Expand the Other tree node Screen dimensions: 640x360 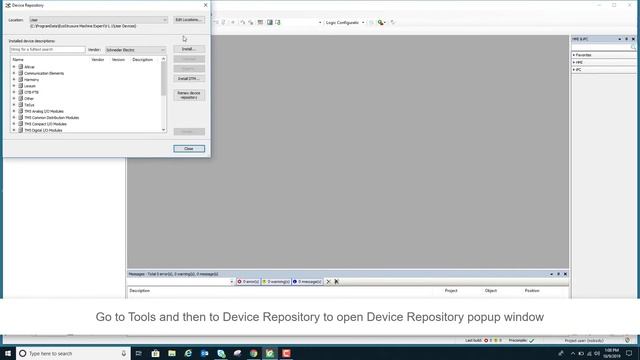(x=14, y=98)
